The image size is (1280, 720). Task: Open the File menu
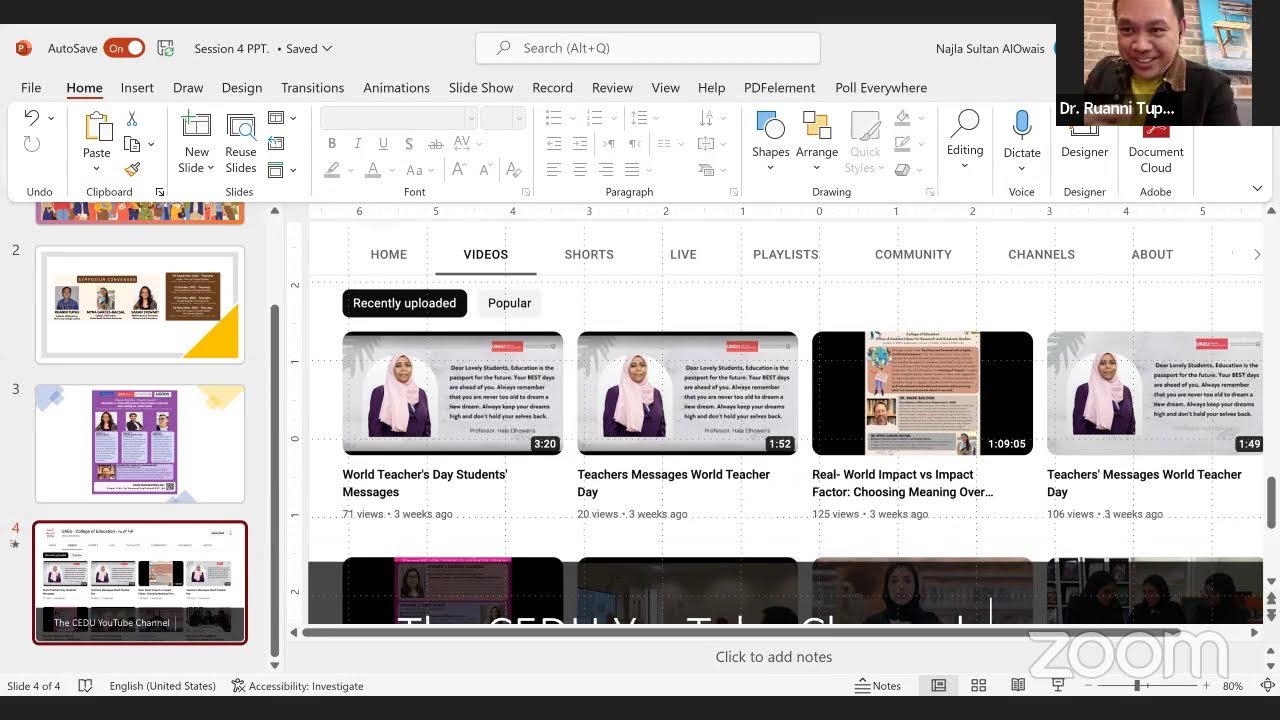tap(31, 88)
